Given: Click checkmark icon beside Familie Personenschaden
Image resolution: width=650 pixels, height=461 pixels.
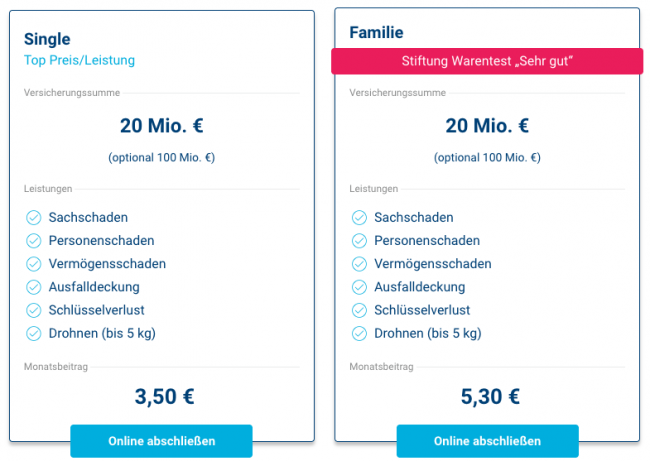Looking at the screenshot, I should pyautogui.click(x=358, y=240).
